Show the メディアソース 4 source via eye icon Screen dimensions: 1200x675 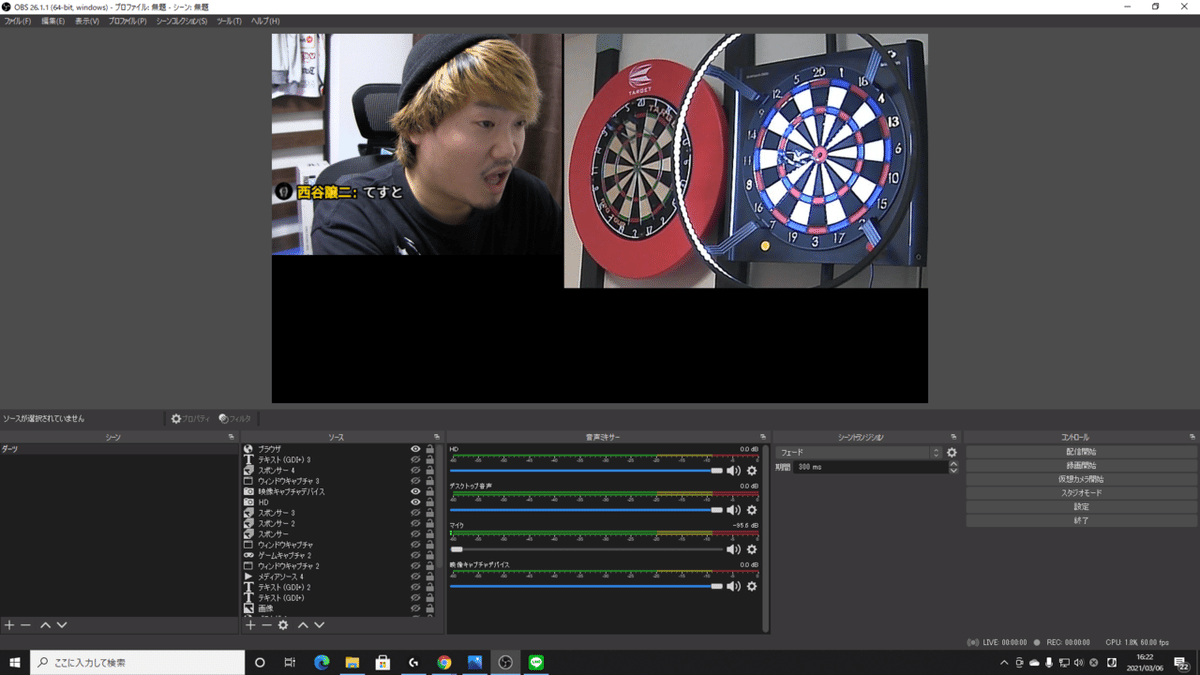(x=416, y=577)
